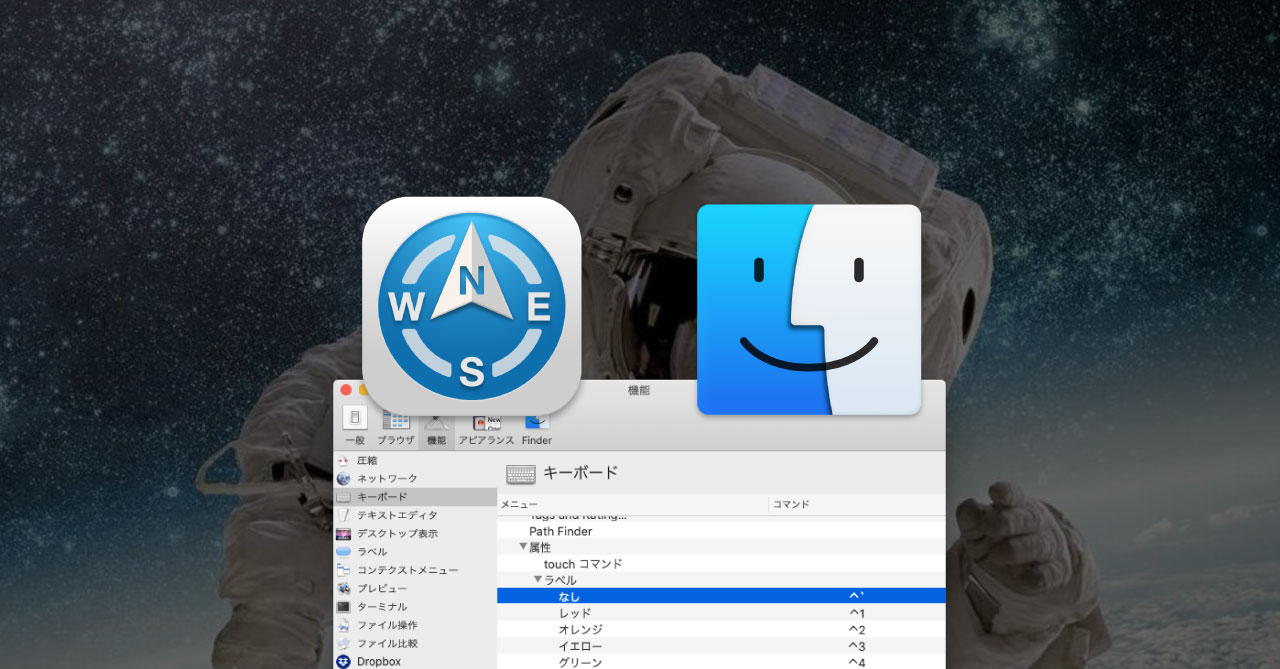Open the 一般 (General) preferences tab

[354, 425]
